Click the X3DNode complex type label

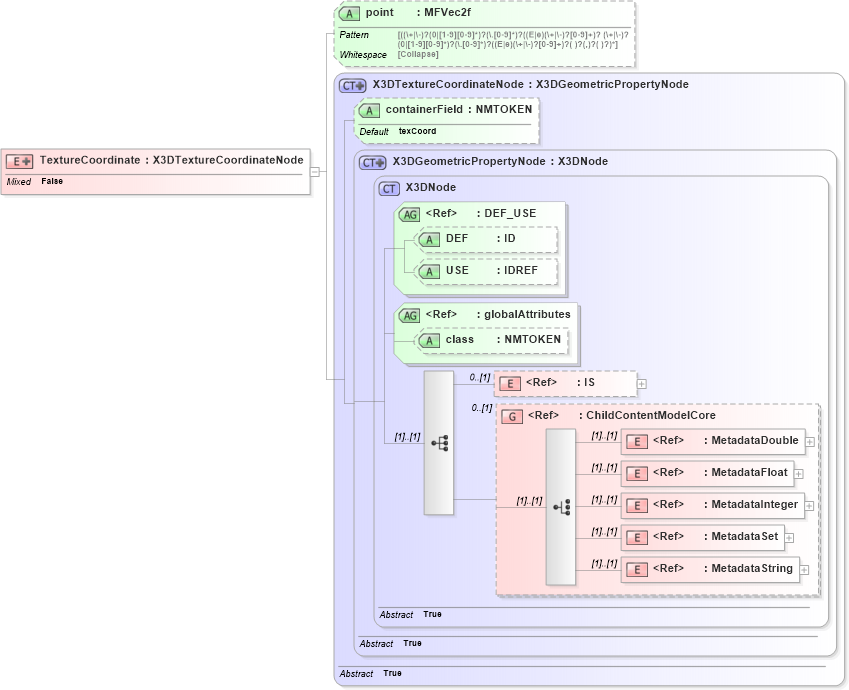click(x=430, y=187)
